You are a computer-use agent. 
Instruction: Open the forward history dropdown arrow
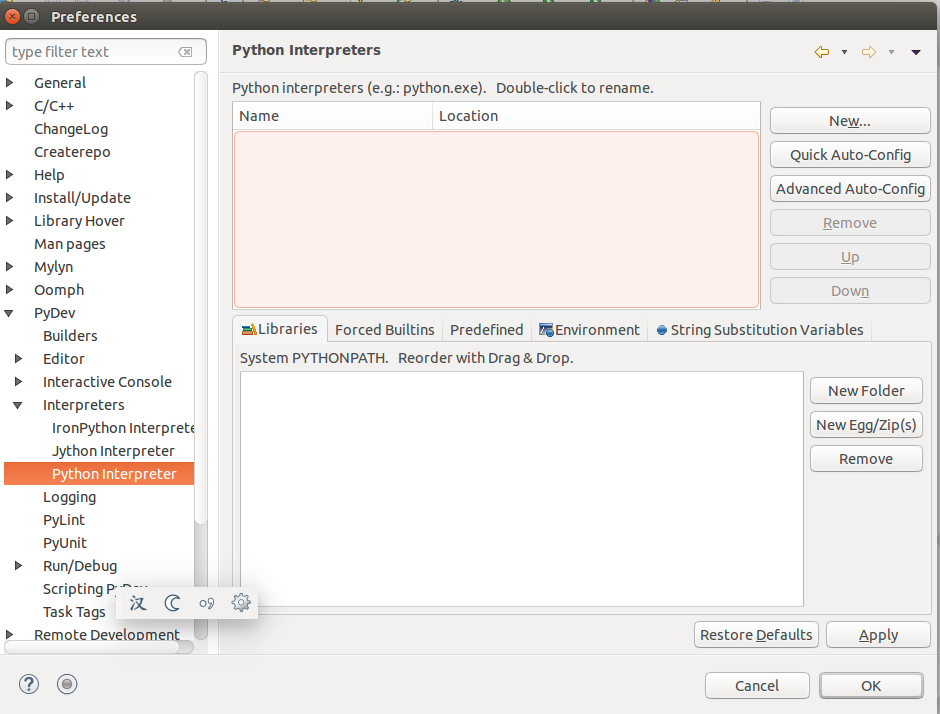(891, 52)
